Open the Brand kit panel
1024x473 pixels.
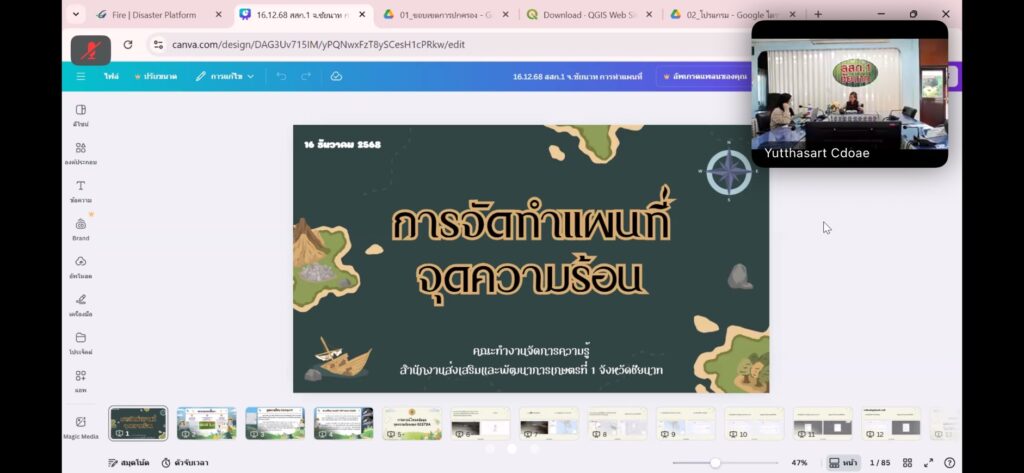pos(80,228)
